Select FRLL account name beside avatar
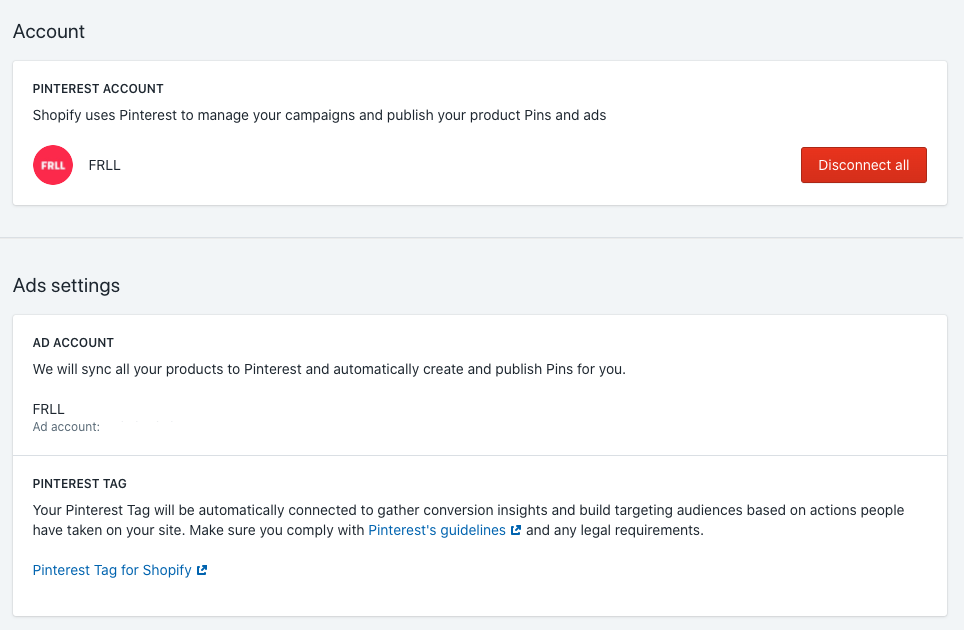This screenshot has height=630, width=964. (105, 165)
